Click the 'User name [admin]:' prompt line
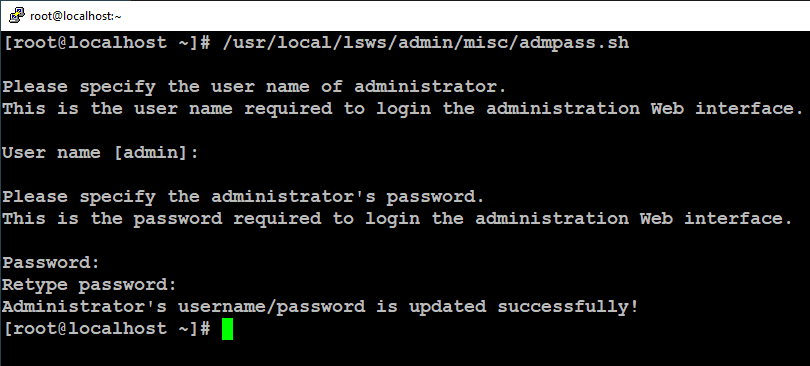 [101, 153]
